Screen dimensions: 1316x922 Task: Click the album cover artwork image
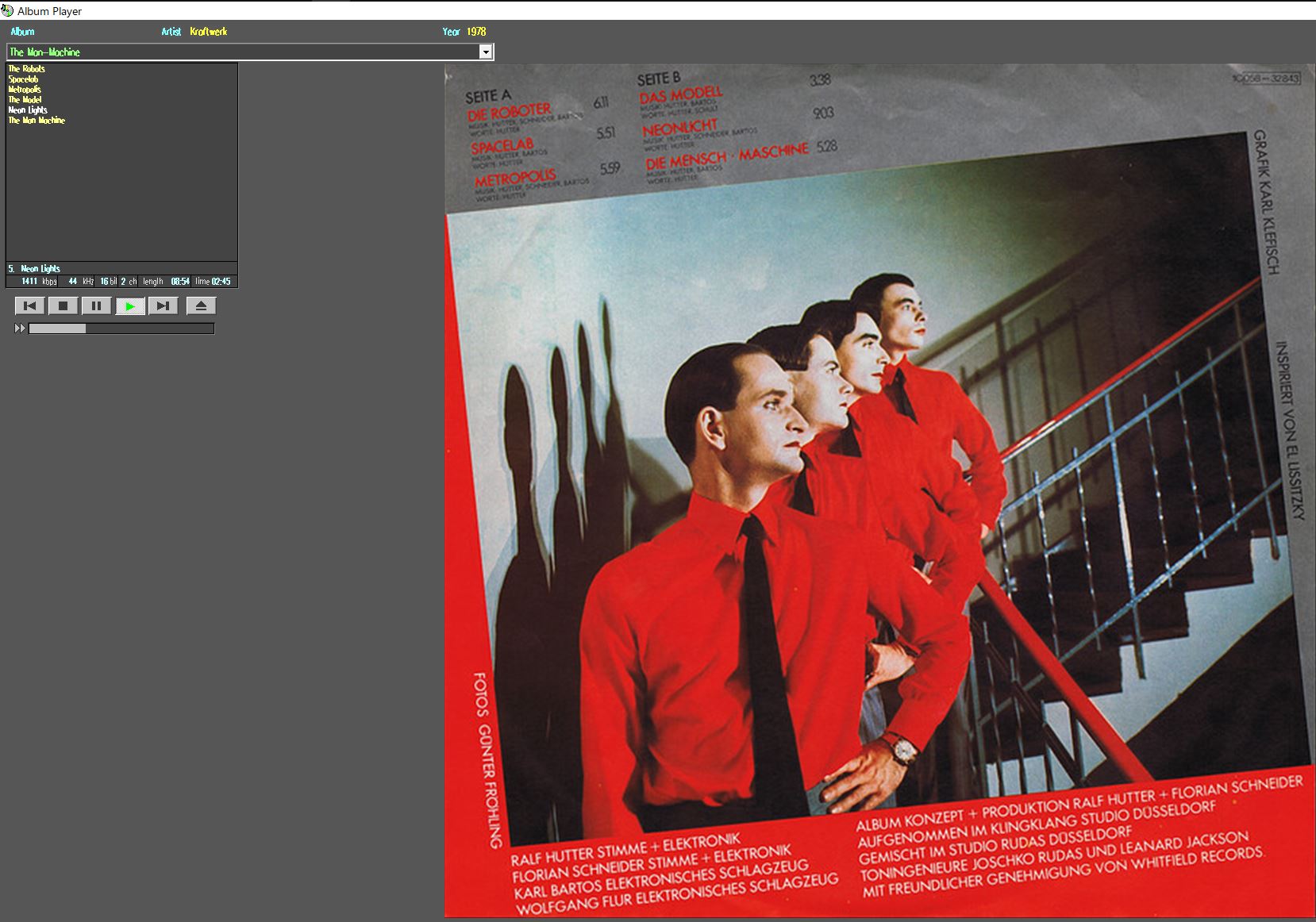[879, 492]
